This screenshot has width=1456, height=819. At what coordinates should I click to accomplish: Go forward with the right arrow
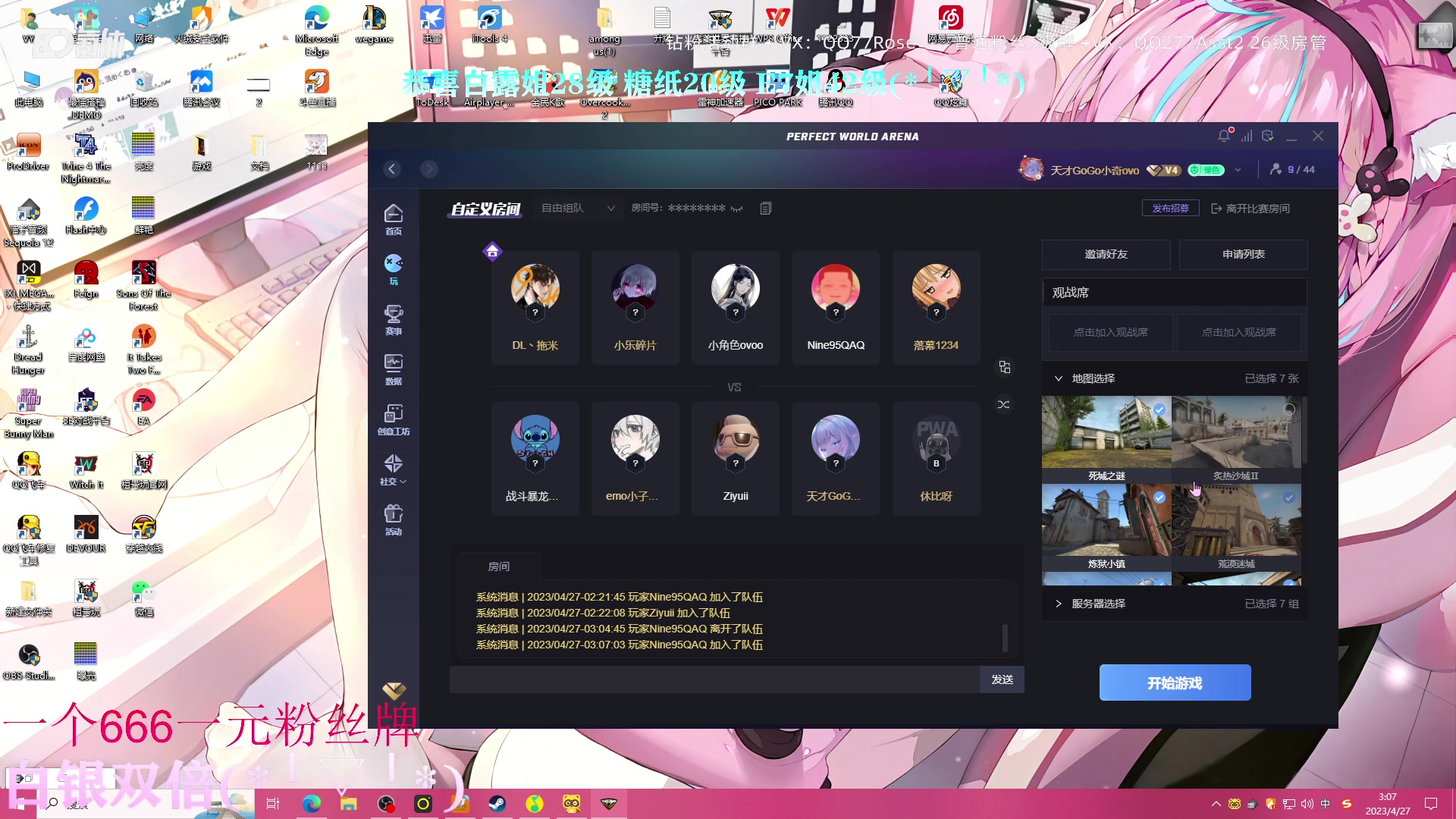point(429,169)
